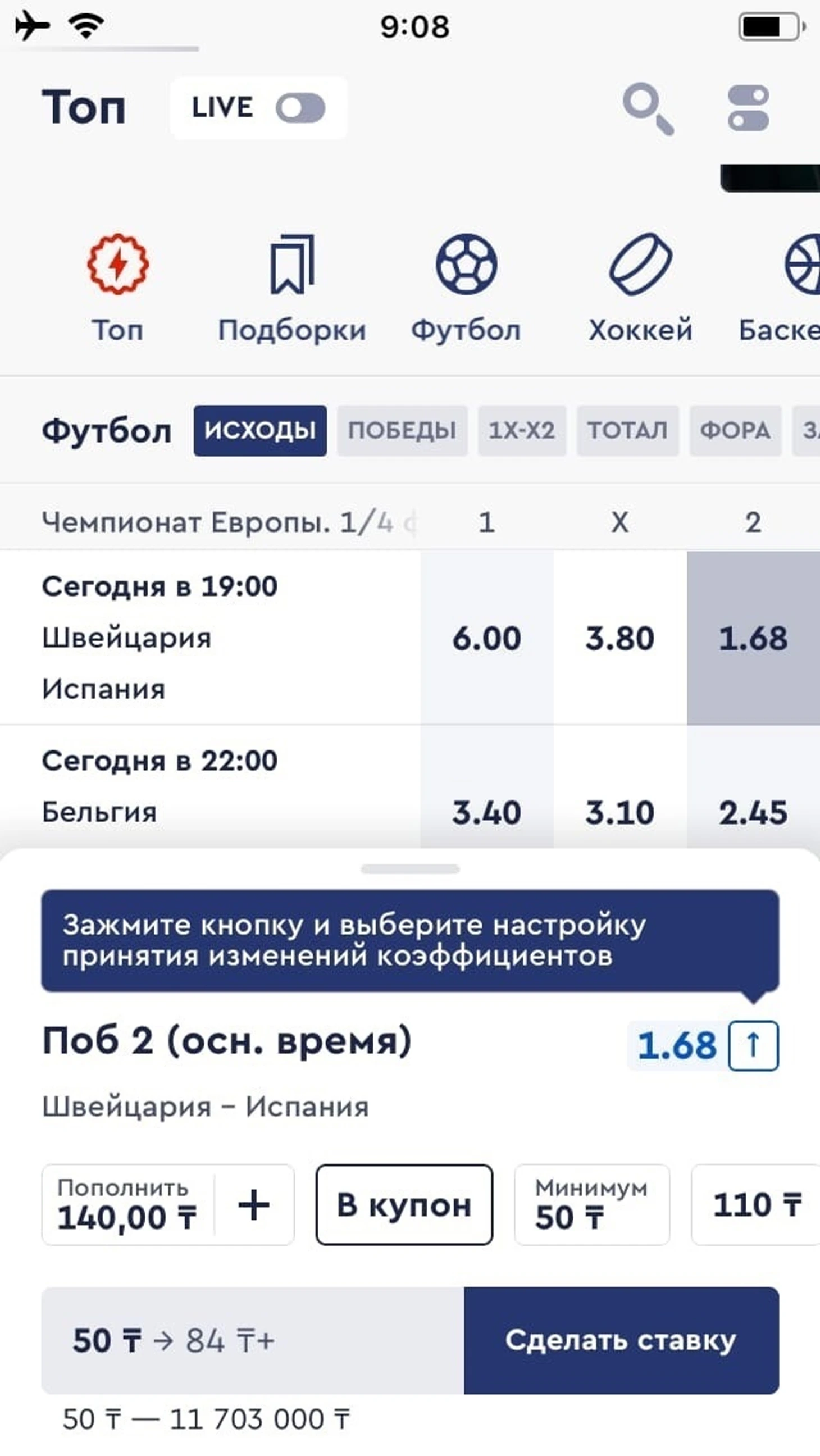Toggle the LIVE switch

(x=300, y=108)
